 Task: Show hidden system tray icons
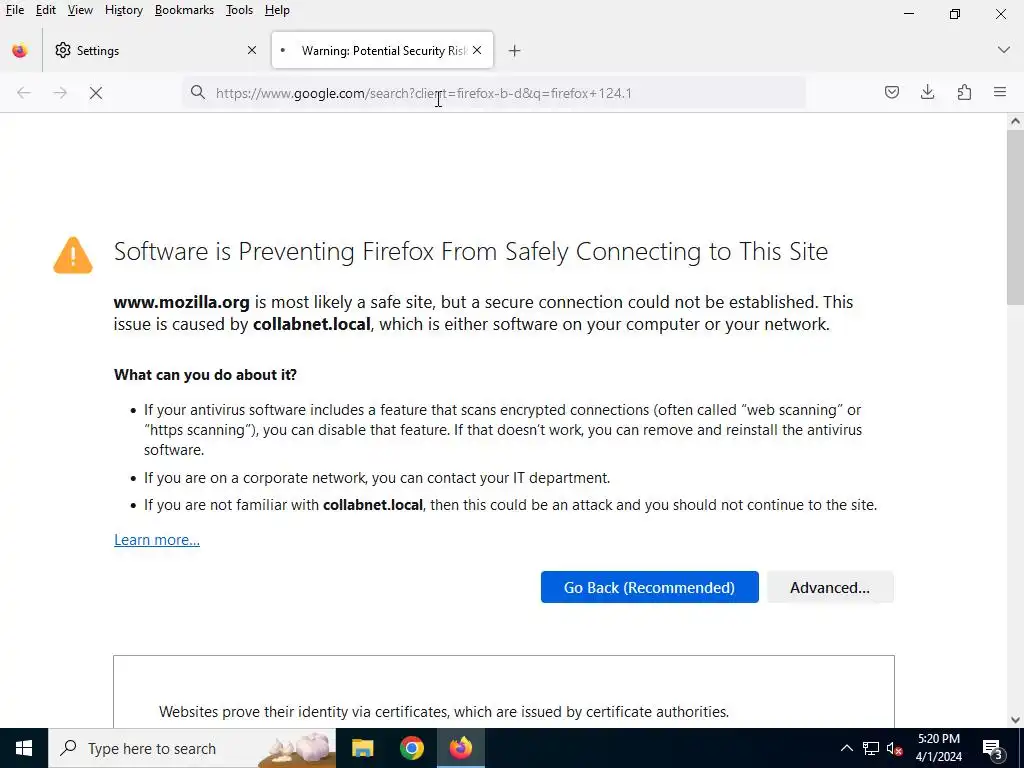click(846, 749)
